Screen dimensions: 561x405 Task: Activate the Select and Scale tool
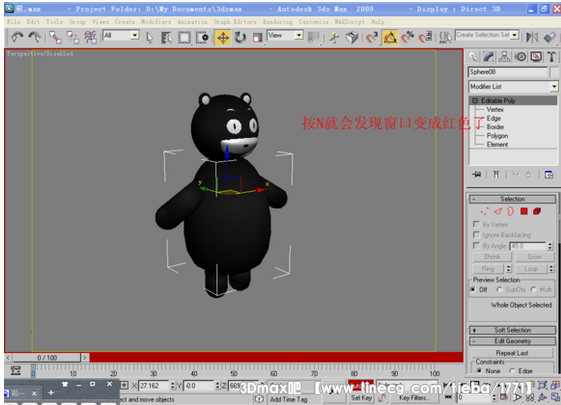pyautogui.click(x=257, y=37)
